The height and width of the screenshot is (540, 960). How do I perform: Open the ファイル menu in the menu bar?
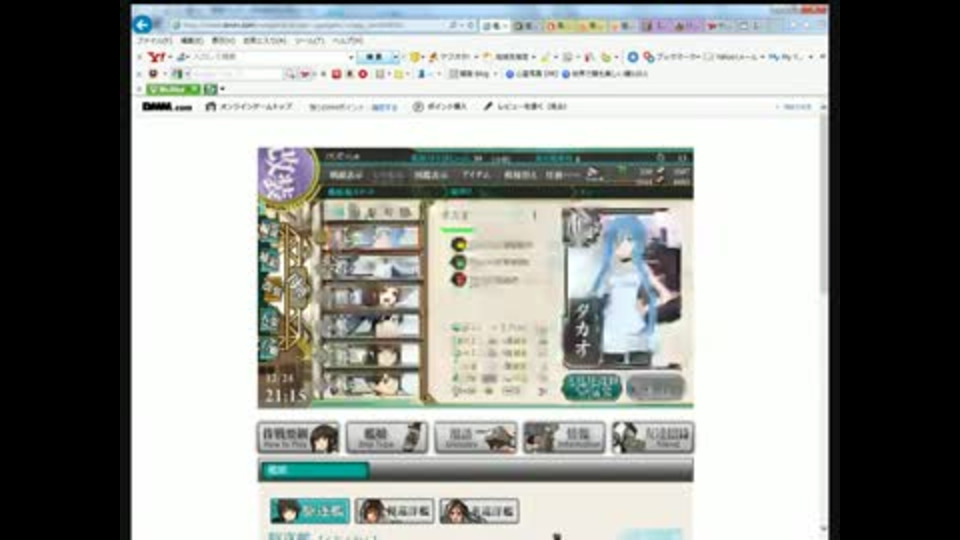point(154,40)
